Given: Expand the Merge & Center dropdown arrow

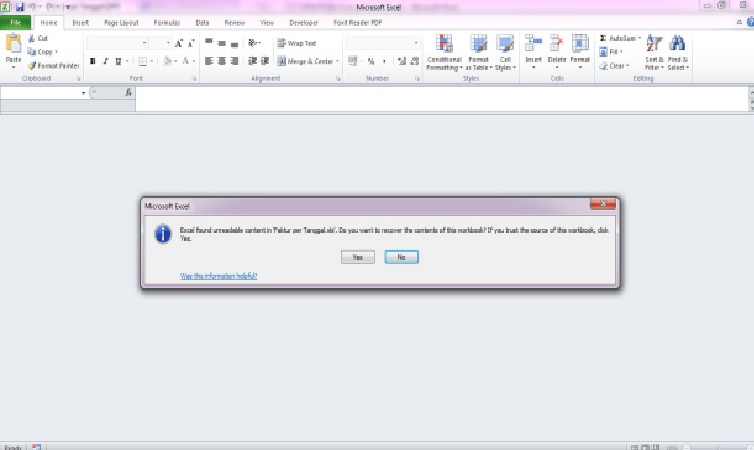Looking at the screenshot, I should click(338, 62).
